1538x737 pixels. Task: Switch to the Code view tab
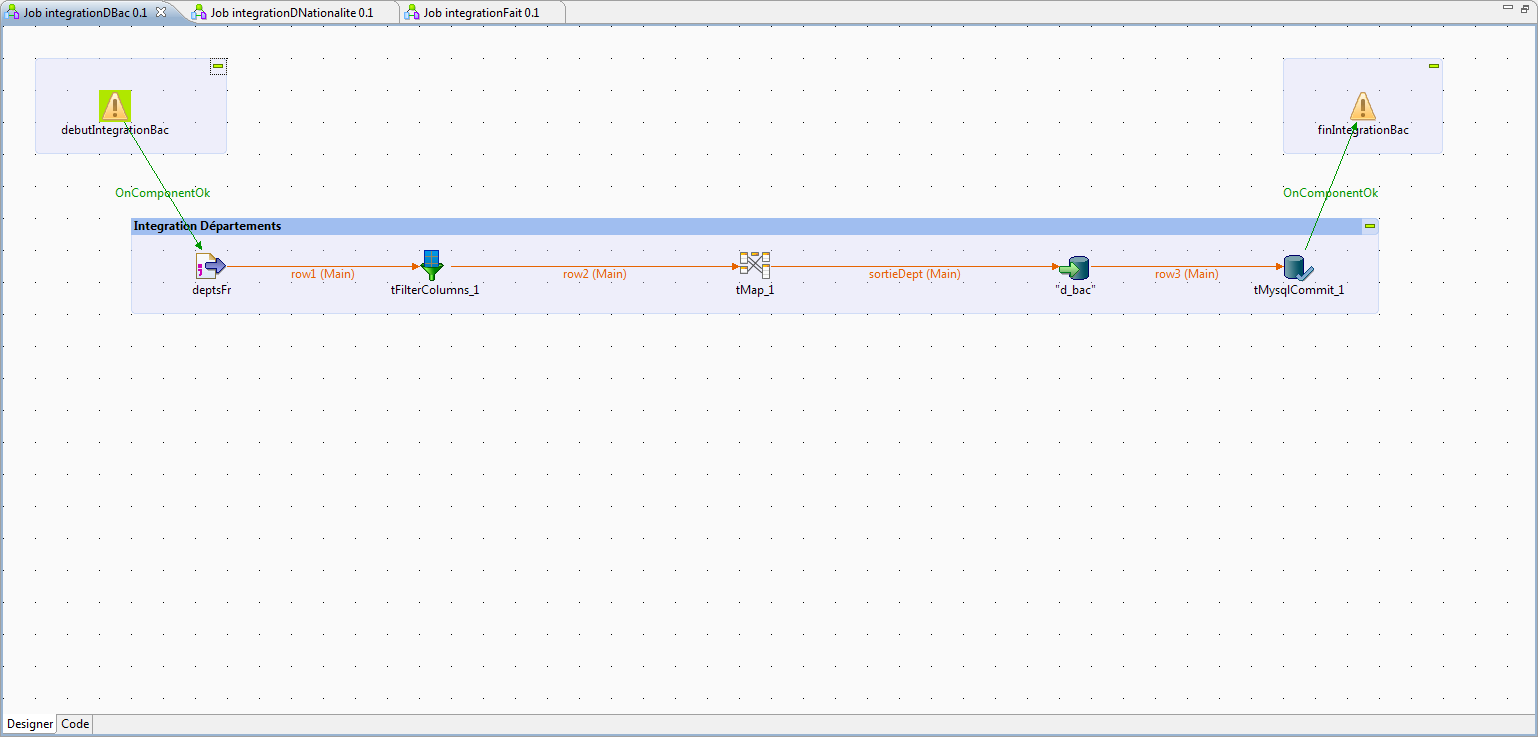[x=75, y=724]
